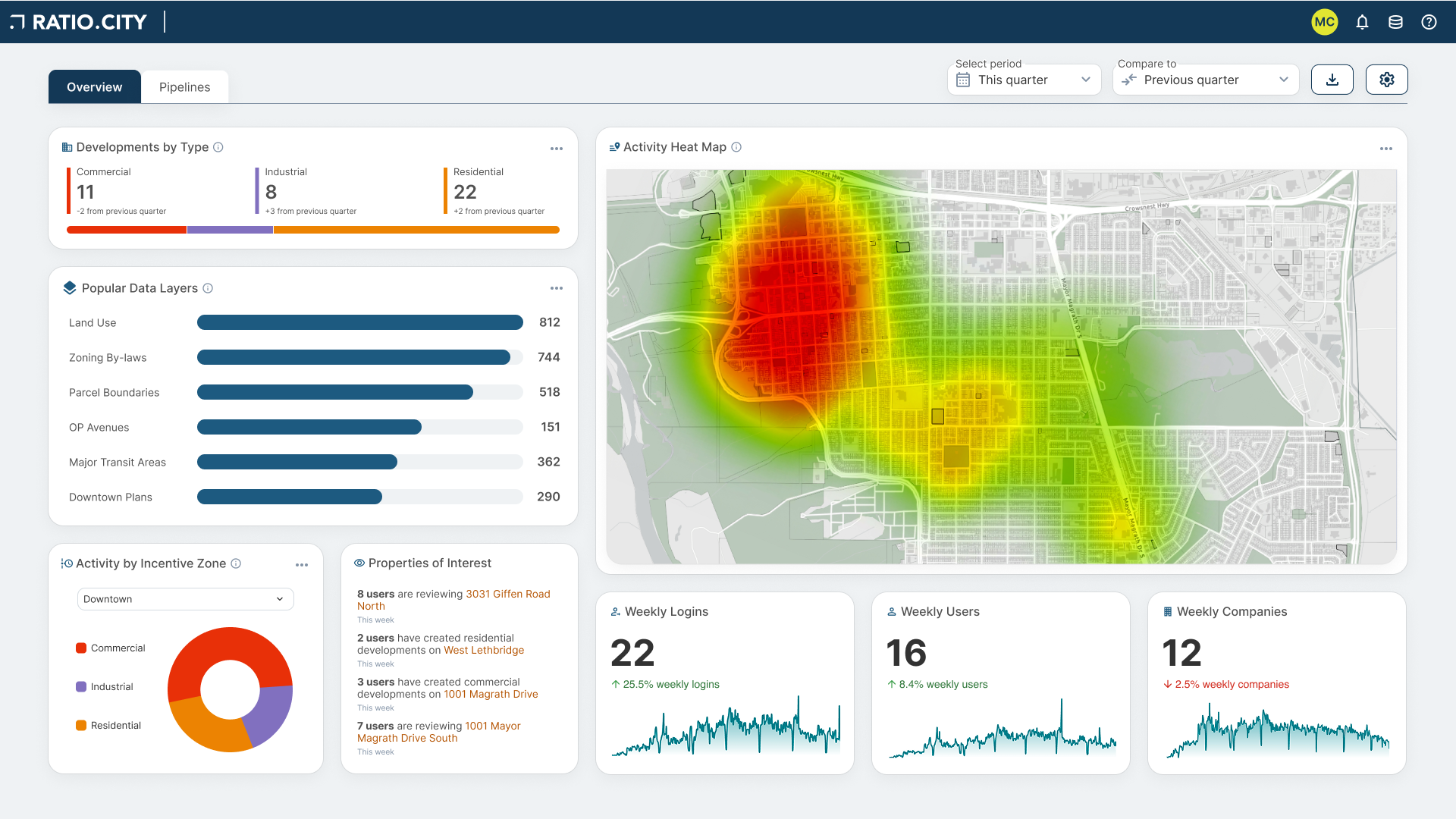Open more options for Activity Heat Map
Image resolution: width=1456 pixels, height=819 pixels.
pos(1386,149)
